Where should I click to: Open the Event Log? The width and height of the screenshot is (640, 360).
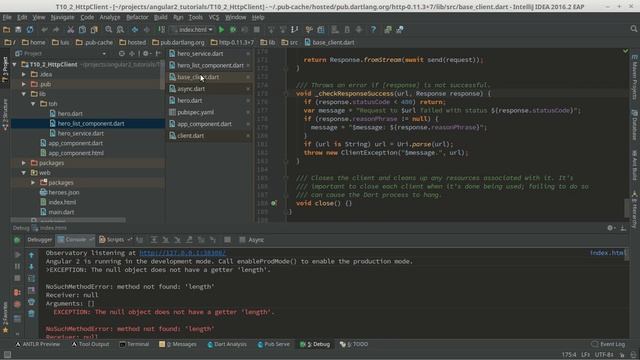608,344
